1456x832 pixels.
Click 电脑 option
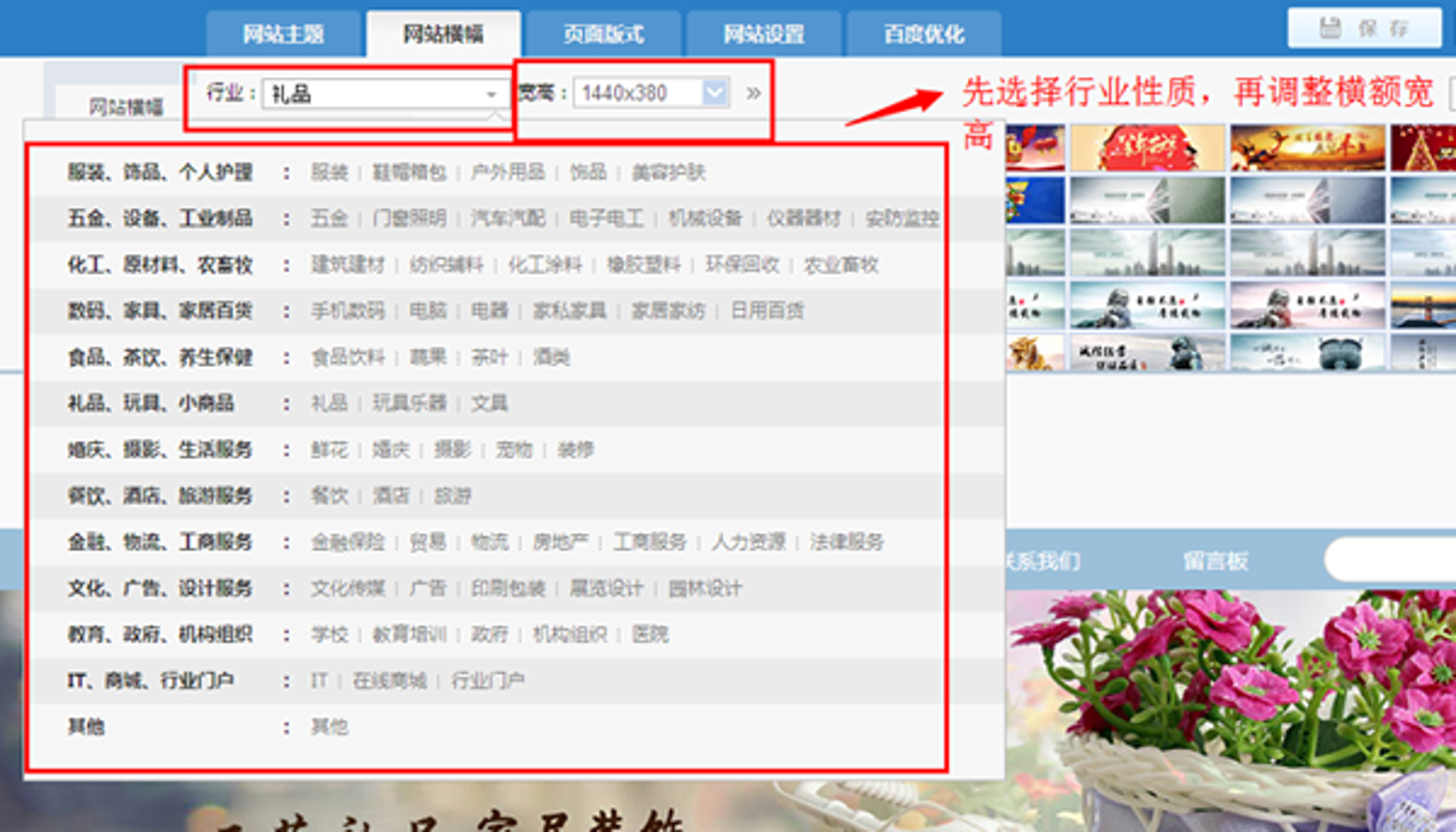428,311
